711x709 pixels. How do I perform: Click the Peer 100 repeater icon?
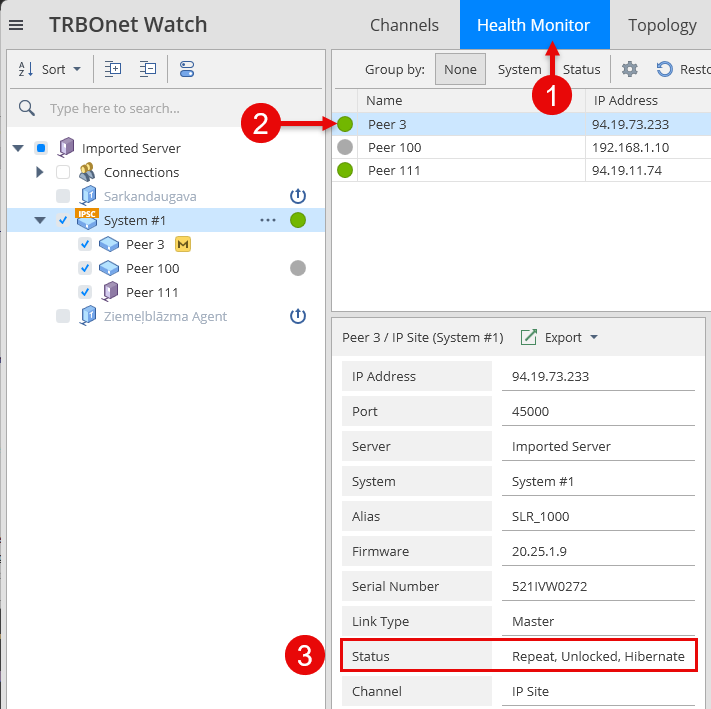pos(109,268)
